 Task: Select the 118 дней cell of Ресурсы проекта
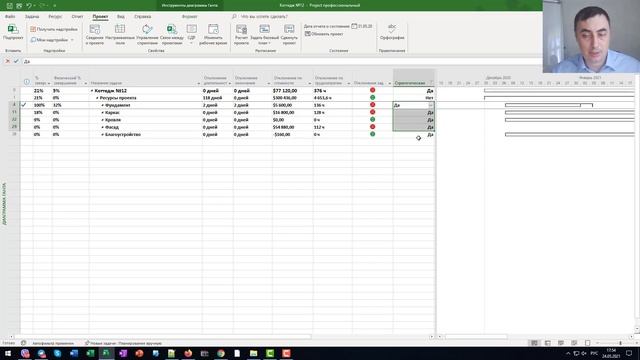(x=217, y=98)
